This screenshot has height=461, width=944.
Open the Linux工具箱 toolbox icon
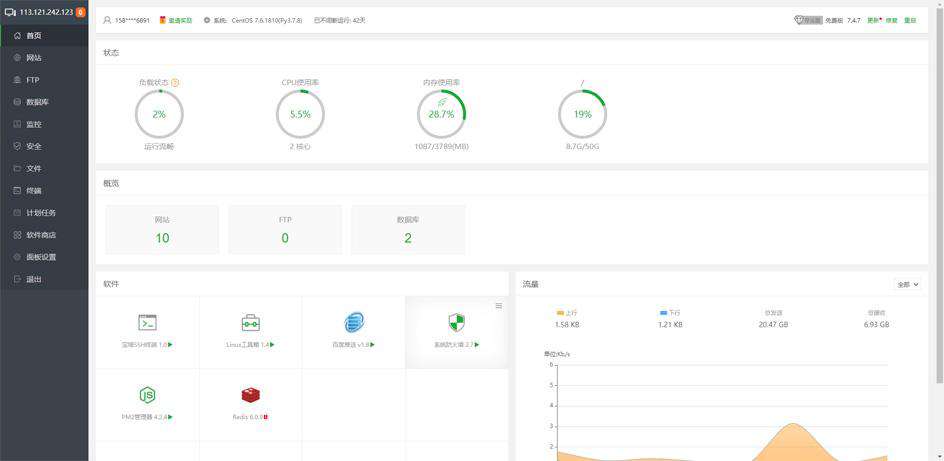click(250, 323)
